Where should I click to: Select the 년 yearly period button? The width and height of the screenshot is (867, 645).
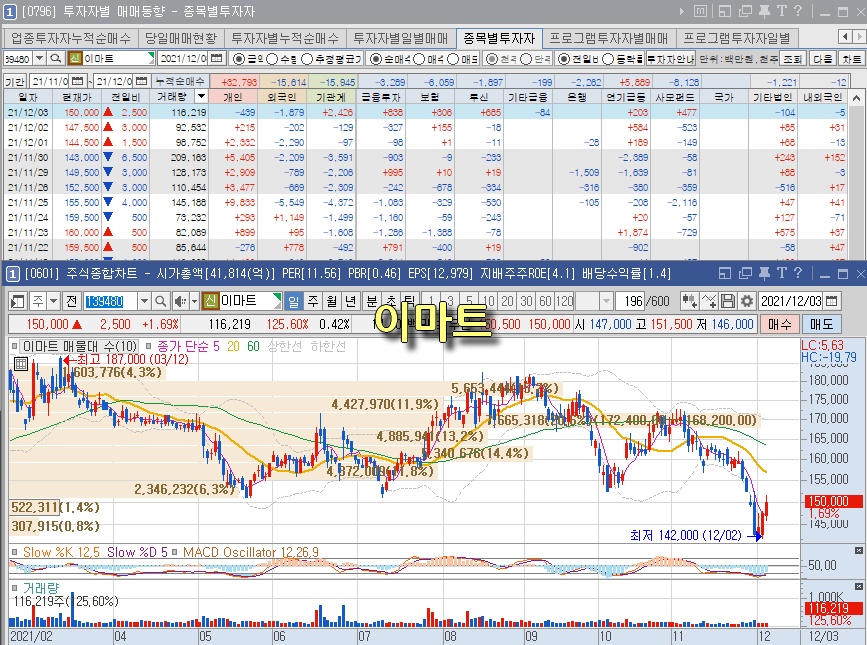(x=351, y=301)
